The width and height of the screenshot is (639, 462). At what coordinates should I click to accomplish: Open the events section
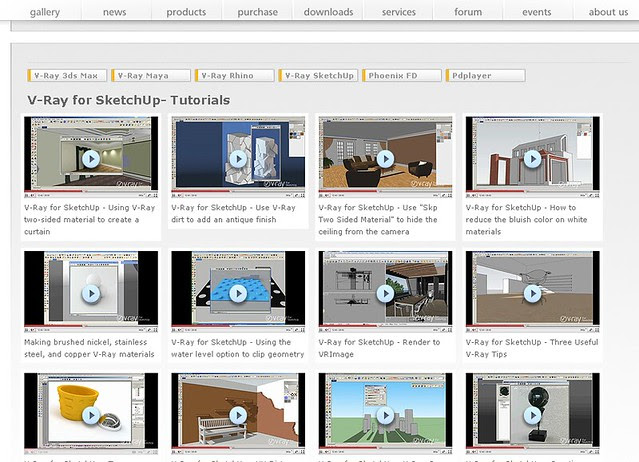tap(536, 12)
